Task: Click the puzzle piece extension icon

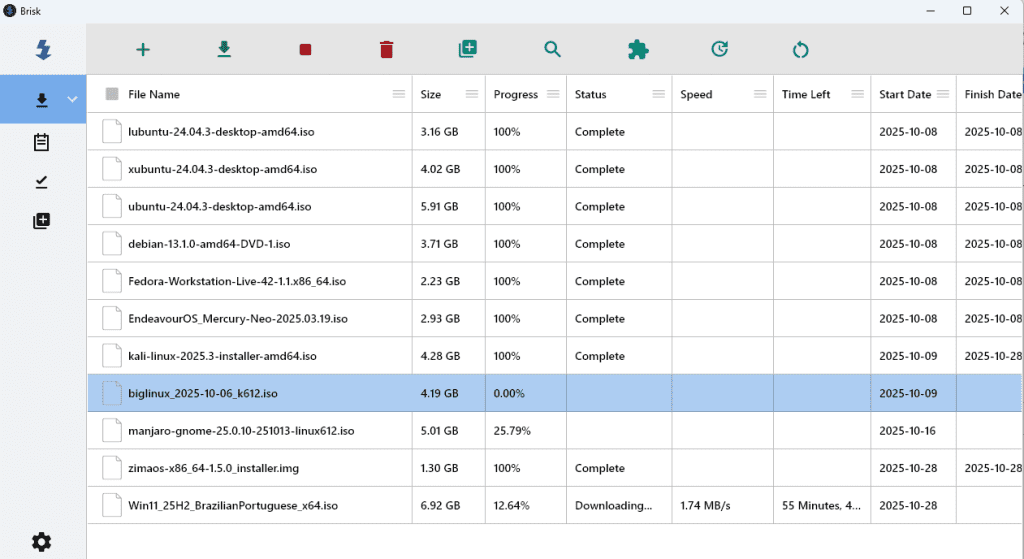Action: point(637,49)
